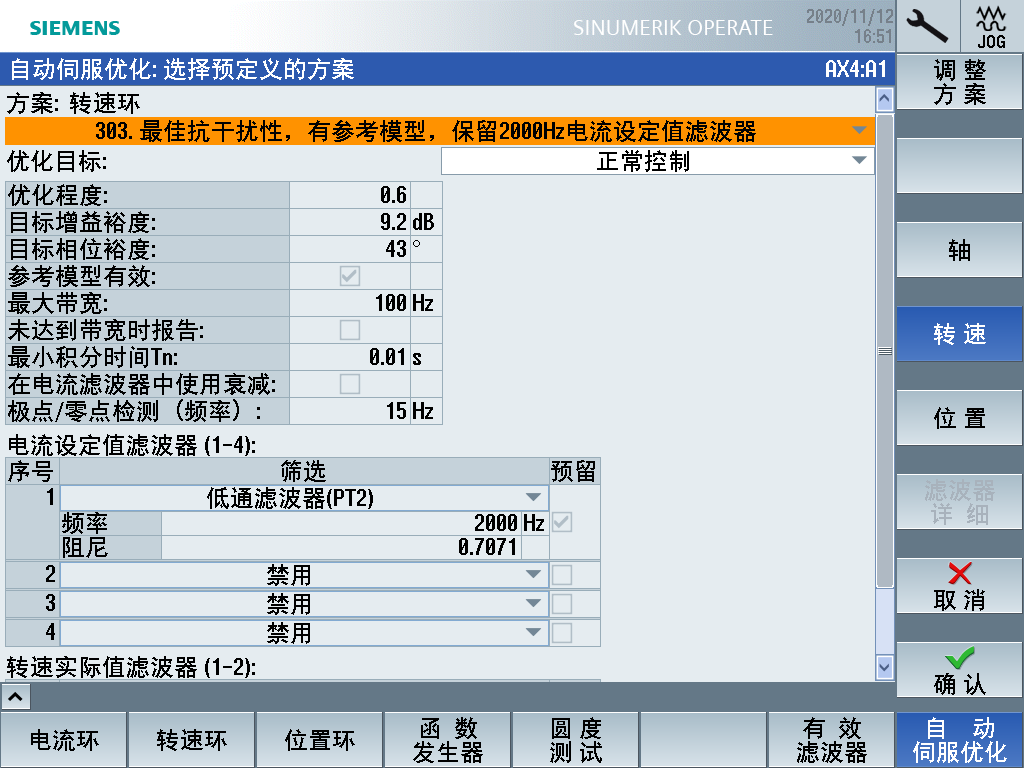1024x768 pixels.
Task: Toggle the 未达到带宽时报告 checkbox
Action: point(350,330)
